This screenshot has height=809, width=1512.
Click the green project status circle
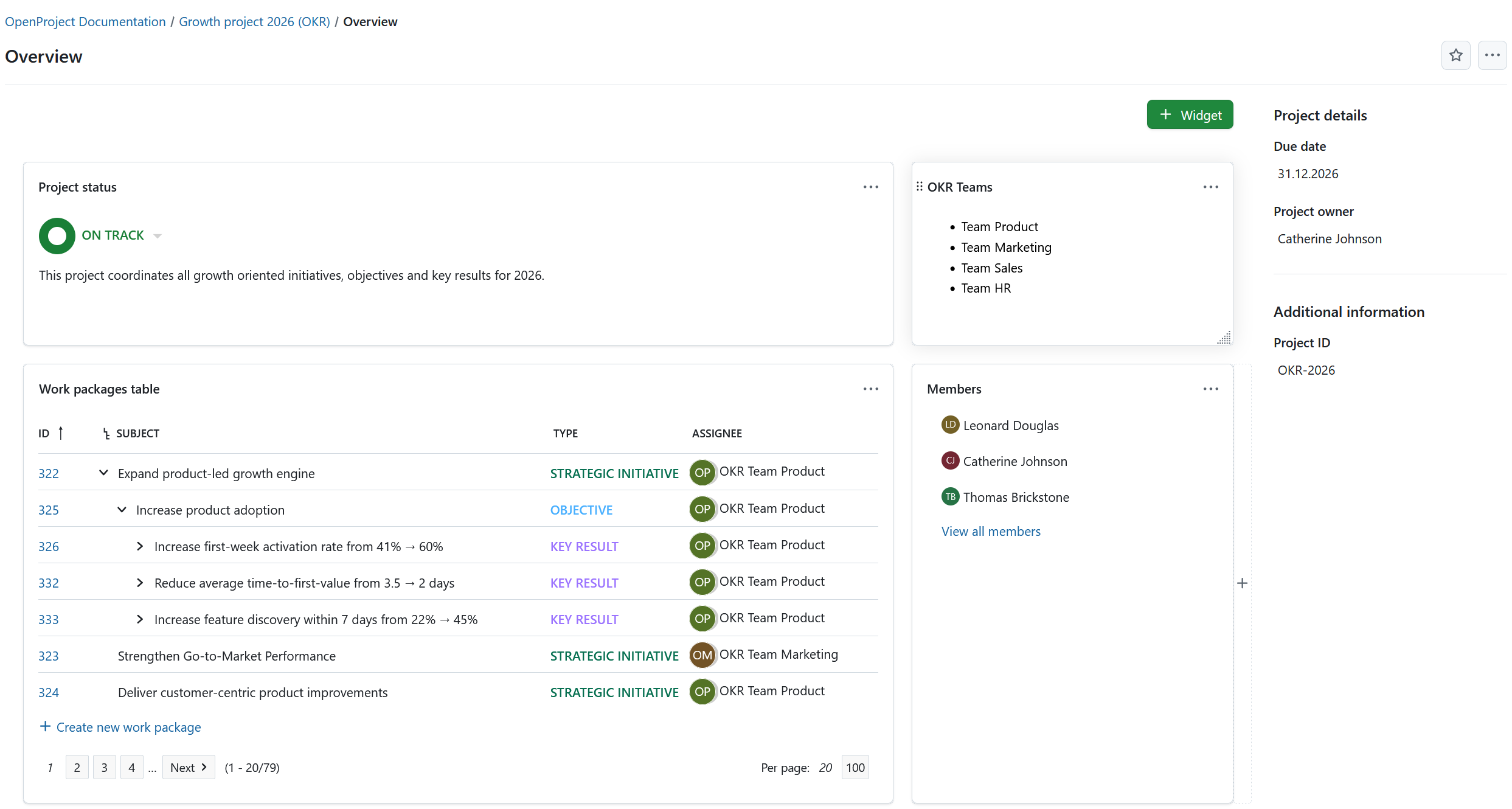point(56,235)
